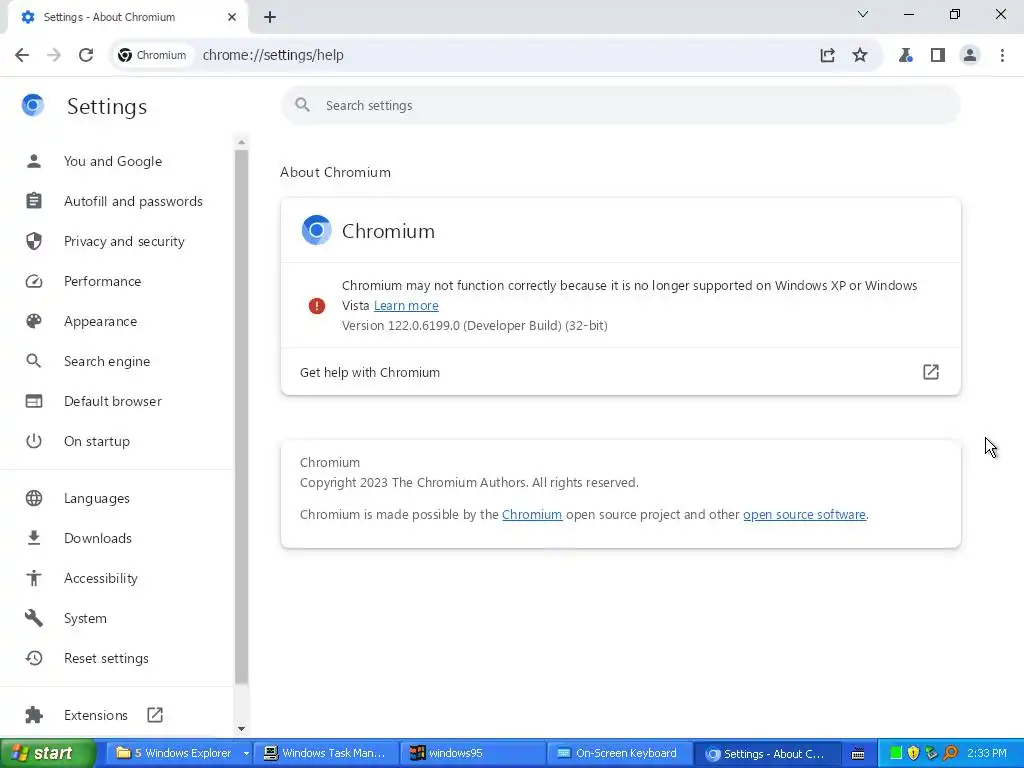Click the Version 122.0.6199.0 text

pos(475,325)
